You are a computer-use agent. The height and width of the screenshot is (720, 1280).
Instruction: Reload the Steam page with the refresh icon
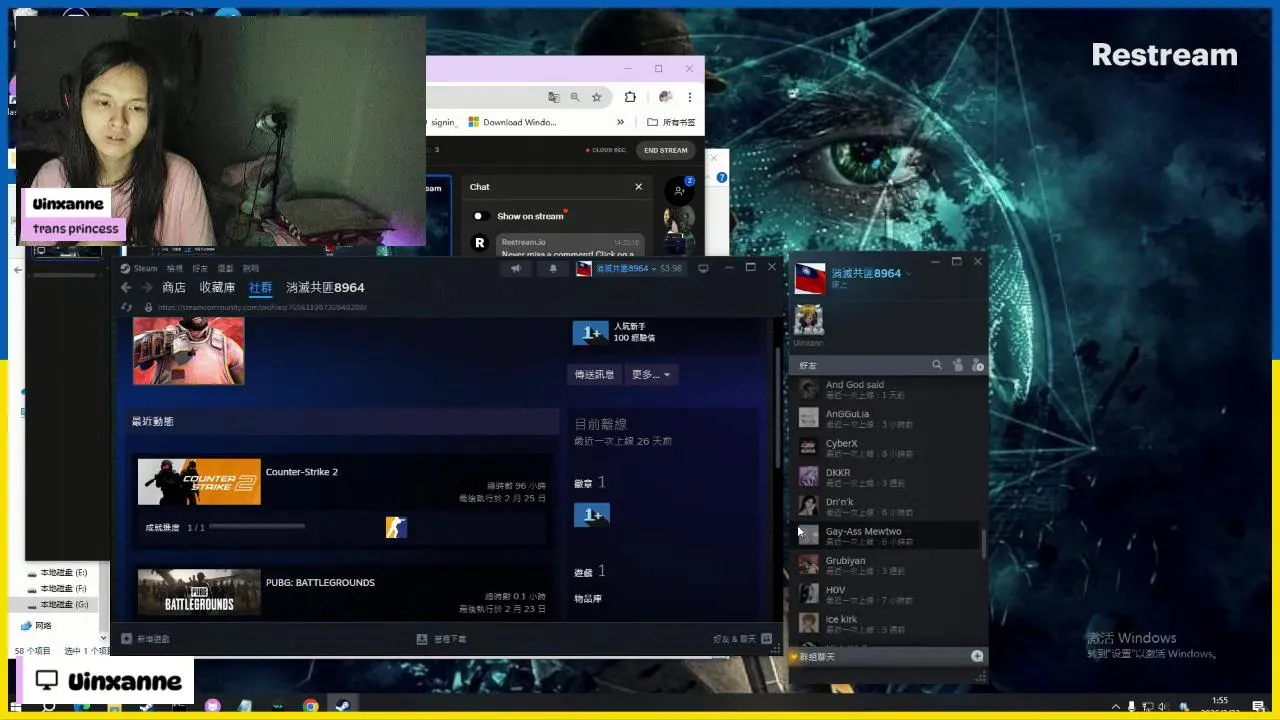tap(126, 307)
